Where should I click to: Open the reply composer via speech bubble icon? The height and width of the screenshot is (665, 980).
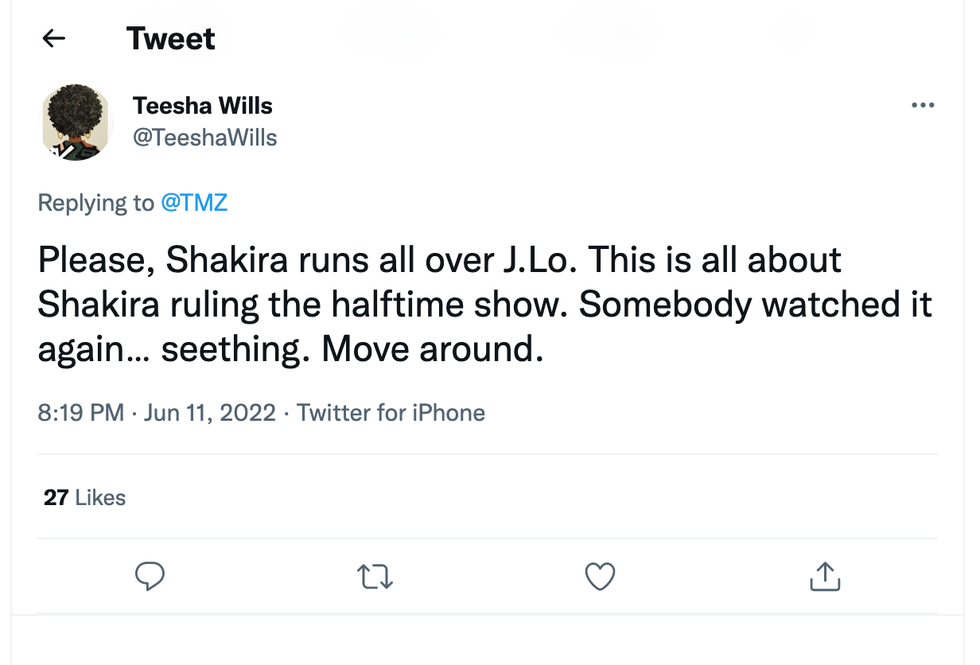[150, 577]
